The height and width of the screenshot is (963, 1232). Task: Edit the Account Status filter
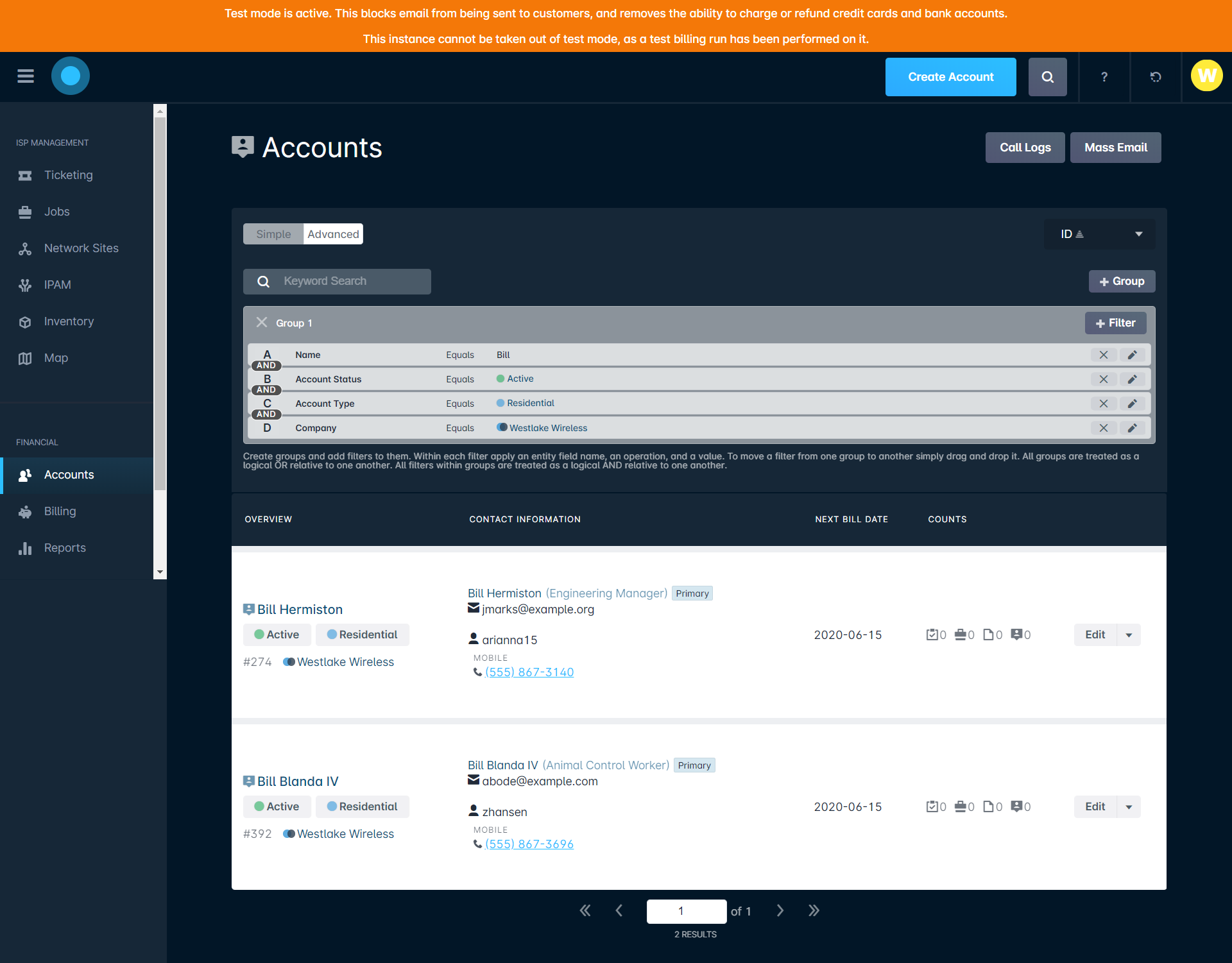[x=1133, y=379]
